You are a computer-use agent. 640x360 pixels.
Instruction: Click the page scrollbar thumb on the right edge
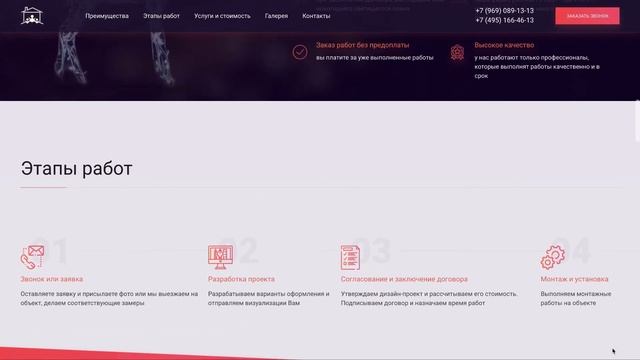click(638, 121)
